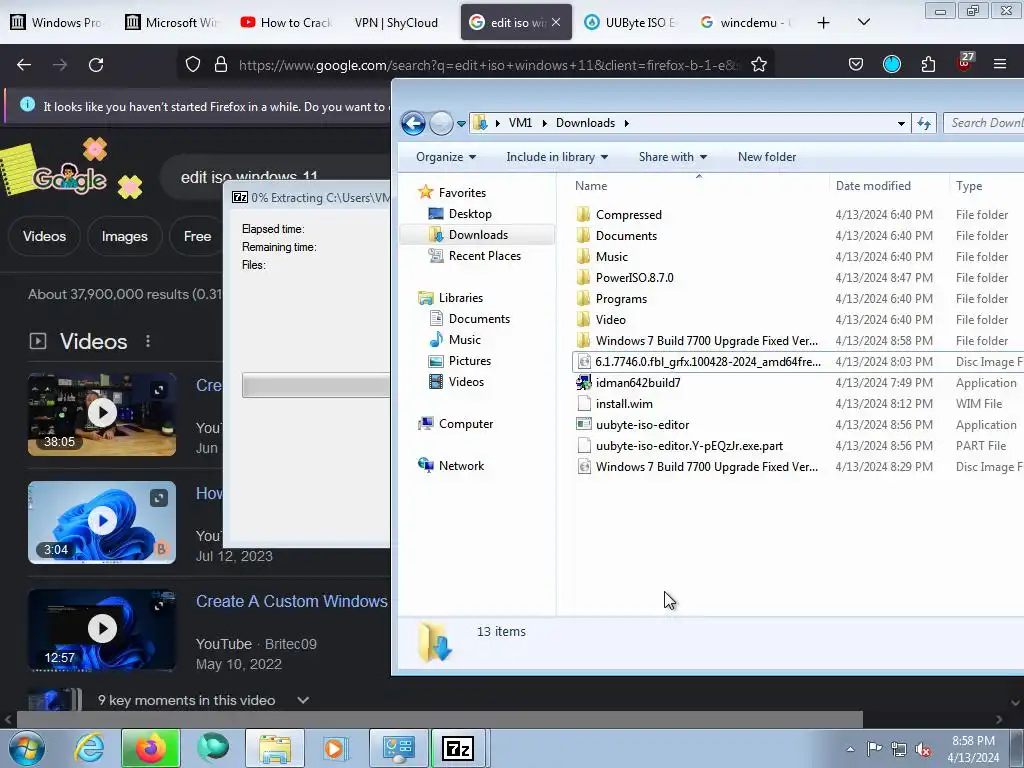Close the 'edit iso' Firefox tab
This screenshot has height=768, width=1024.
[556, 22]
